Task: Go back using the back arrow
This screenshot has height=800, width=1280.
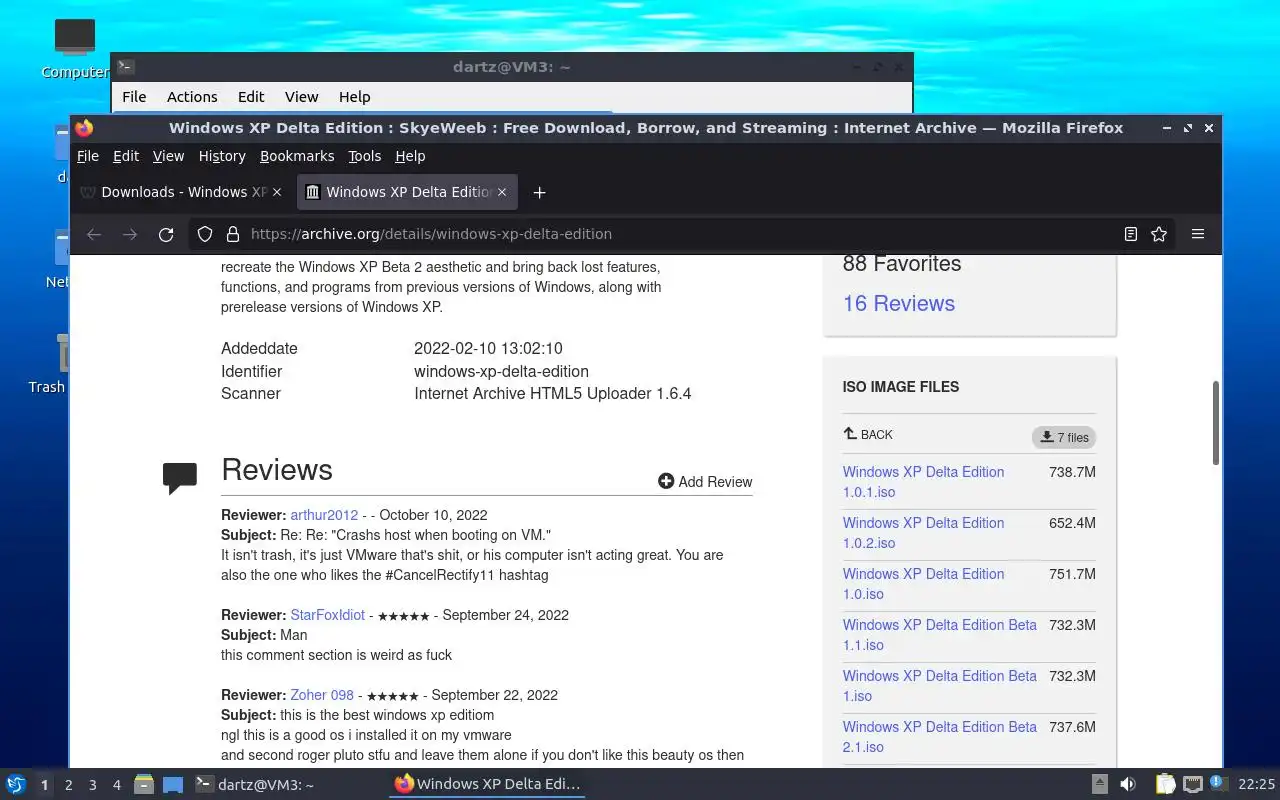Action: (x=94, y=234)
